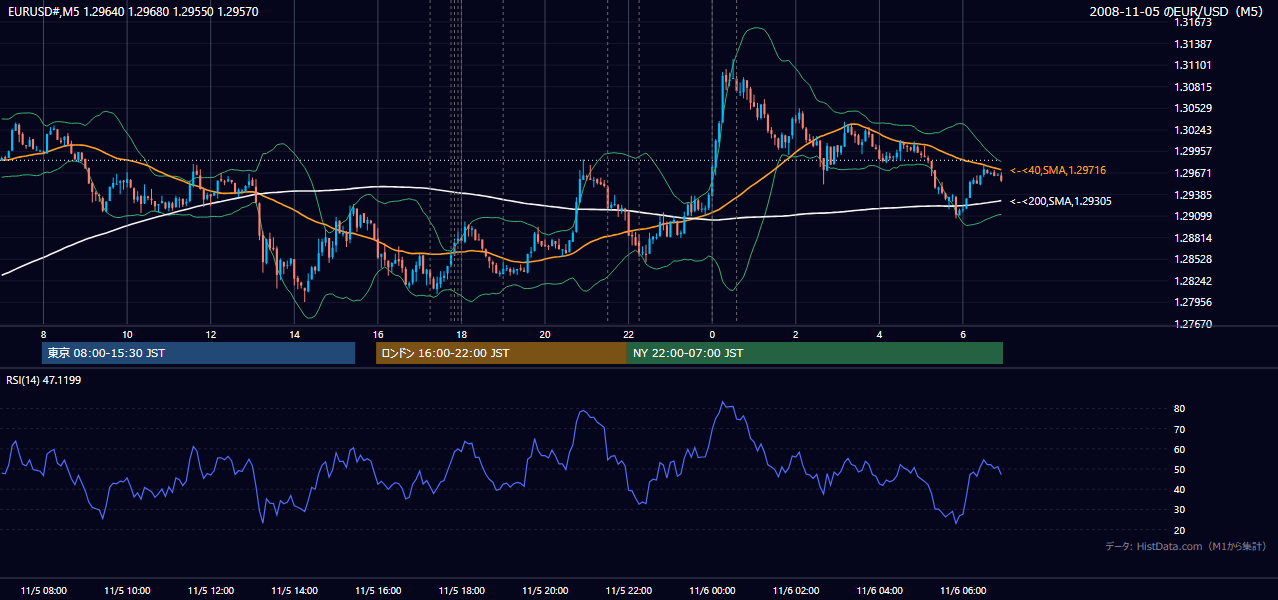Click price axis value 1.31101
The height and width of the screenshot is (600, 1278).
tap(1195, 65)
